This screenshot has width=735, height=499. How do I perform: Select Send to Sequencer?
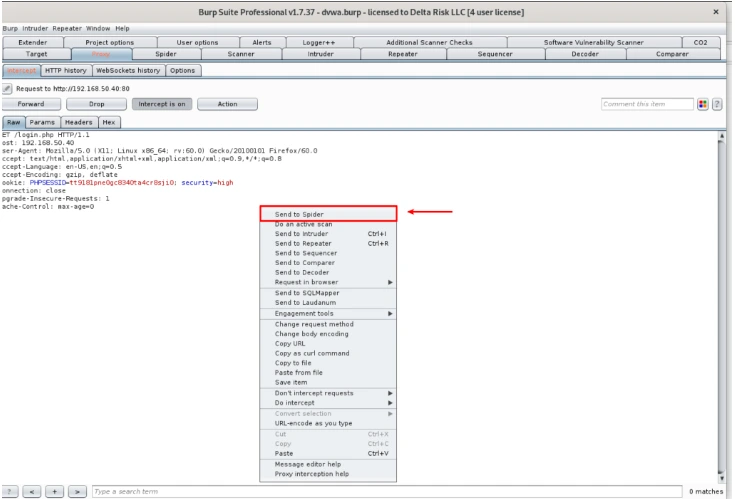point(328,253)
